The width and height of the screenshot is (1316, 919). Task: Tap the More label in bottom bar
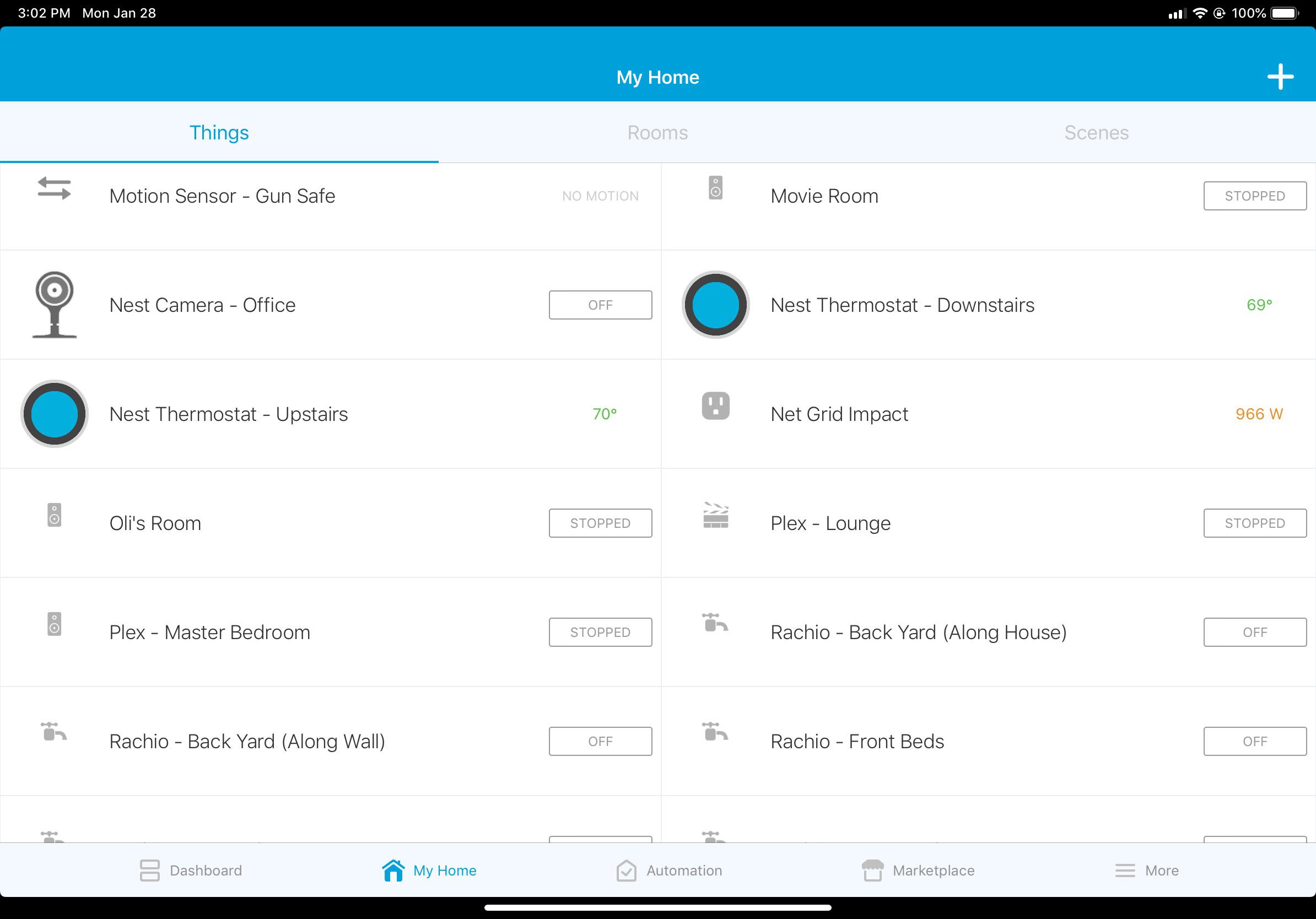1162,871
